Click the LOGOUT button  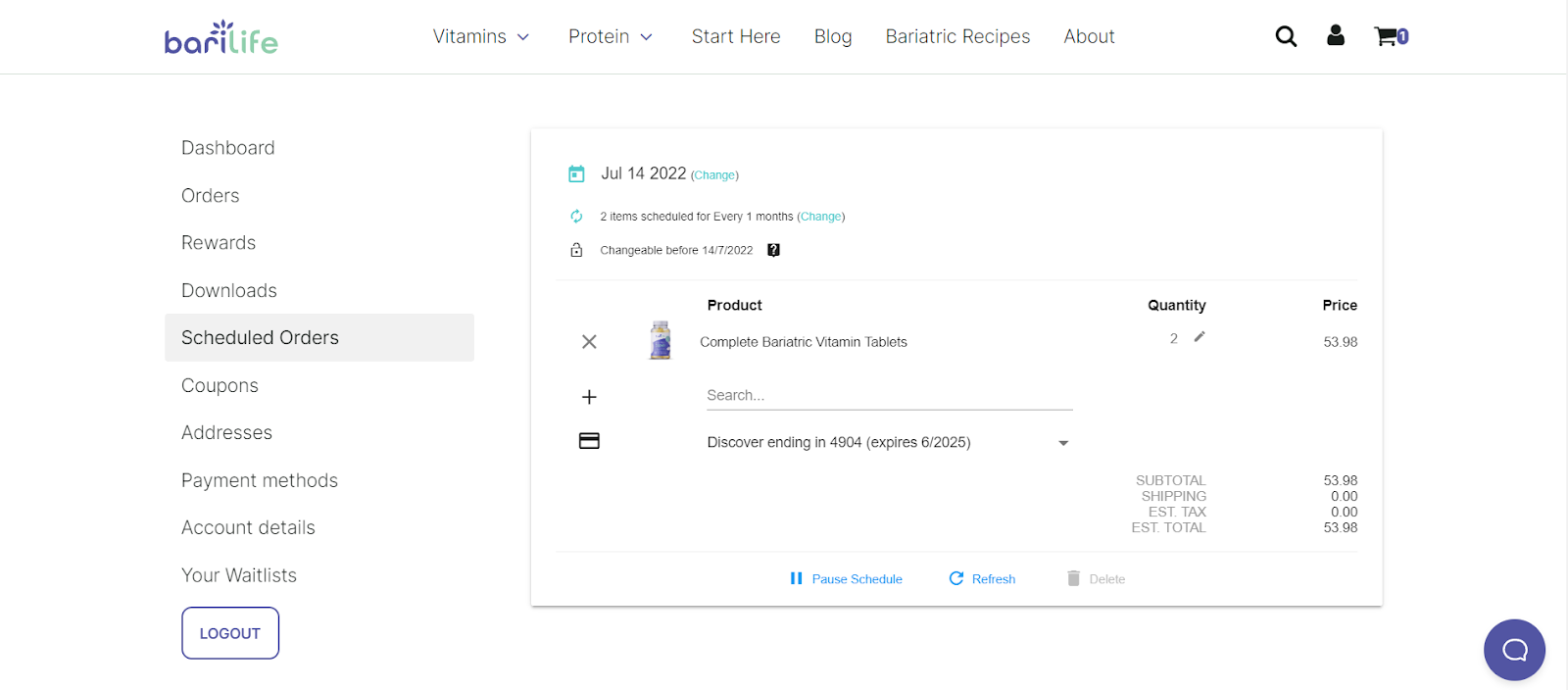coord(230,633)
